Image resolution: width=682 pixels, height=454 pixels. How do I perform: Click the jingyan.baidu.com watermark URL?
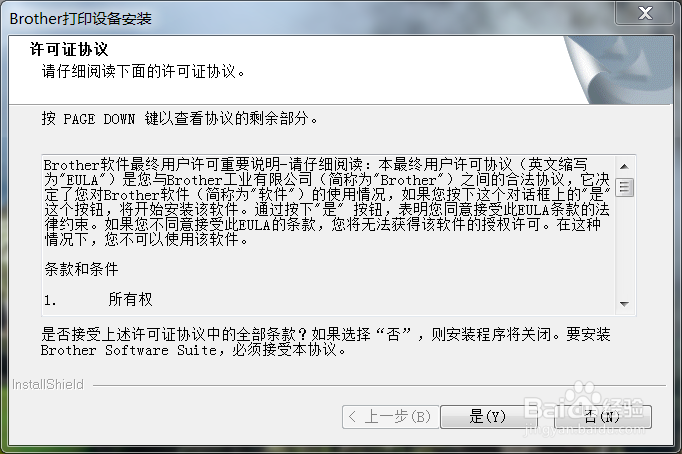585,430
